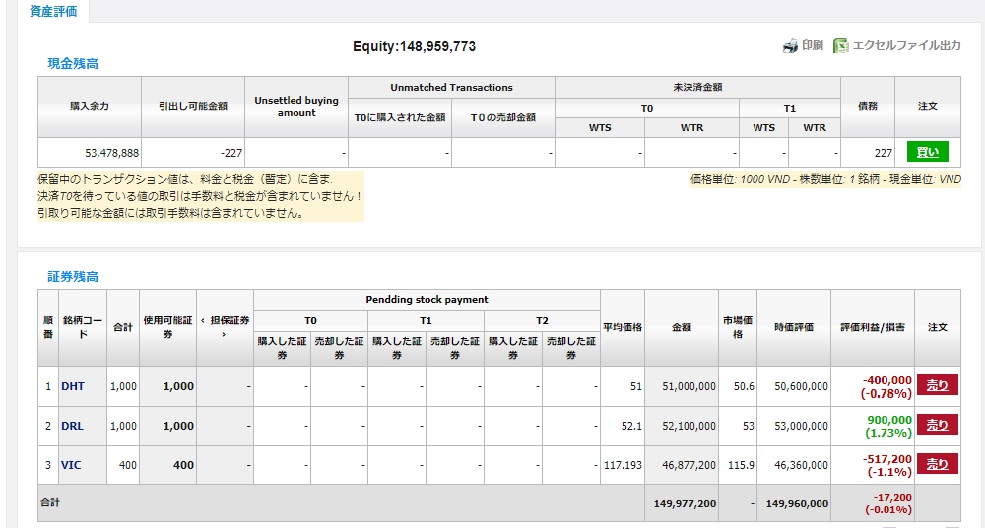The height and width of the screenshot is (528, 985).
Task: Click the 証券残高 section heading
Action: coord(73,276)
